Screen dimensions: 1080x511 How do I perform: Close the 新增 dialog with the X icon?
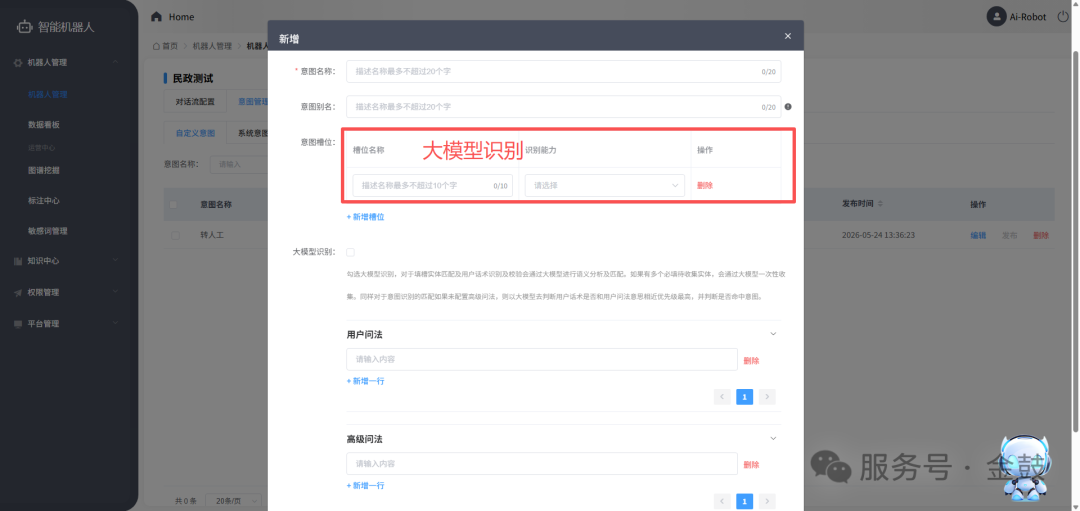tap(788, 36)
